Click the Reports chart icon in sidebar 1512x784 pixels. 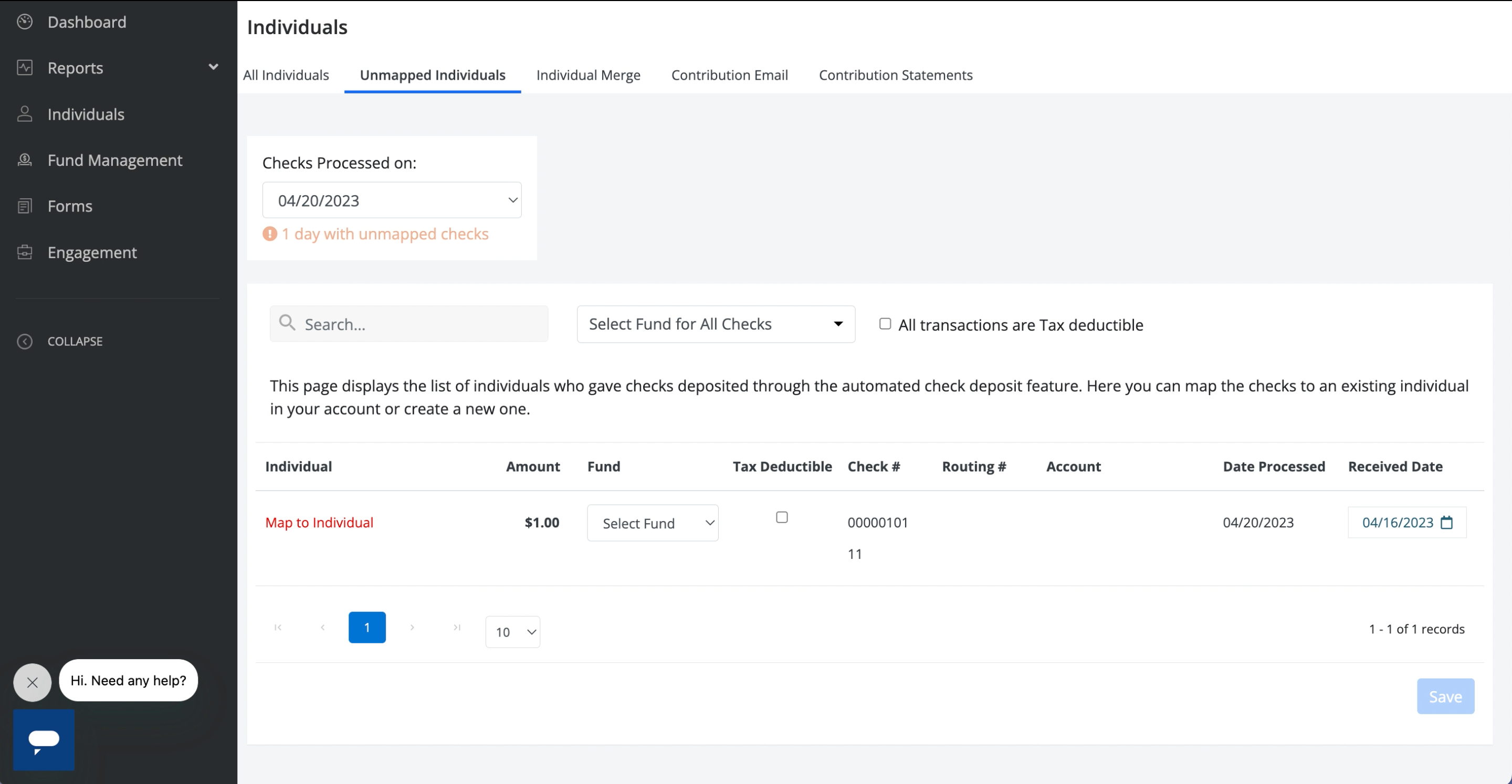click(25, 68)
